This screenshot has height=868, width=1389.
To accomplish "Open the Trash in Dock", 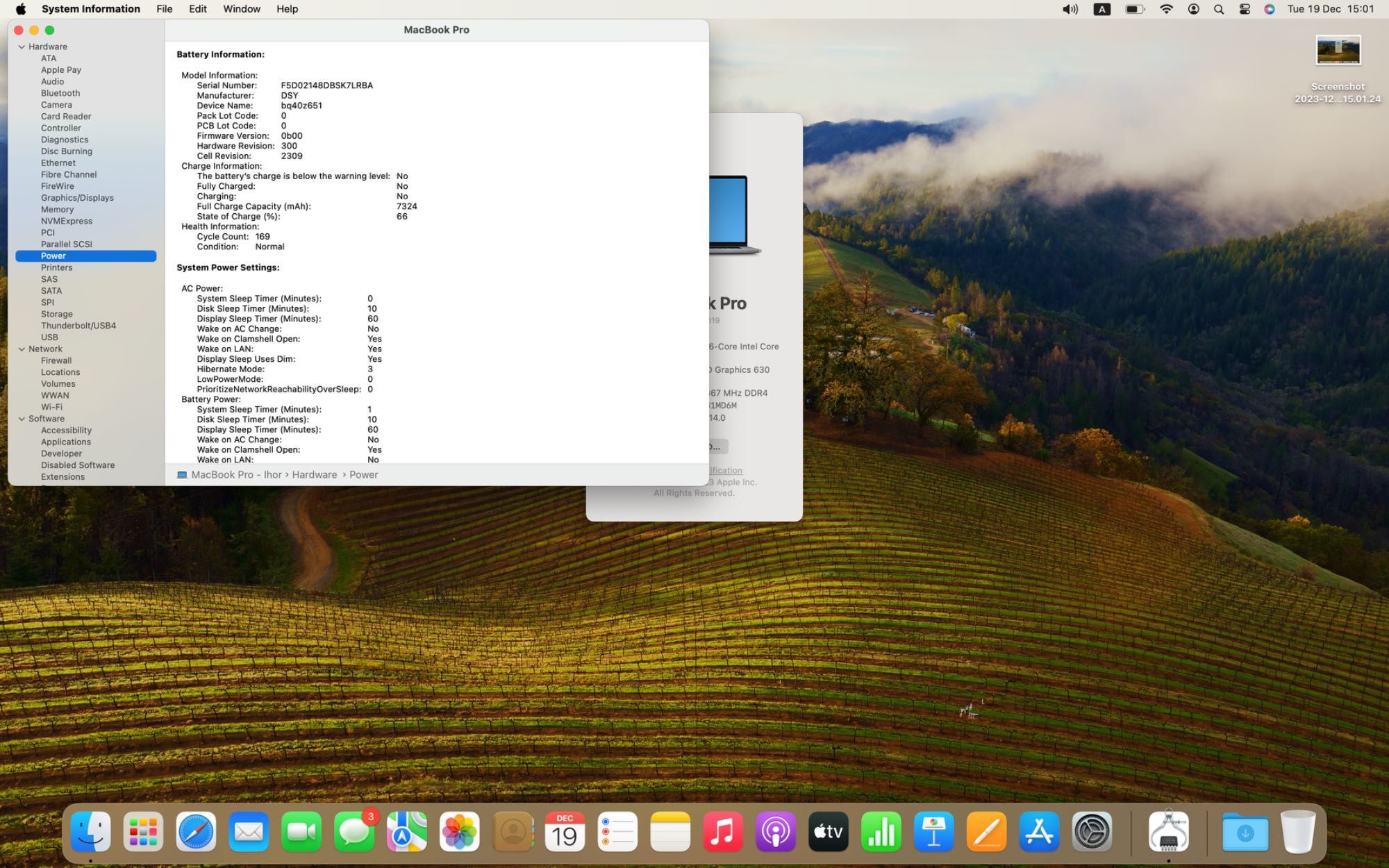I will tap(1298, 831).
